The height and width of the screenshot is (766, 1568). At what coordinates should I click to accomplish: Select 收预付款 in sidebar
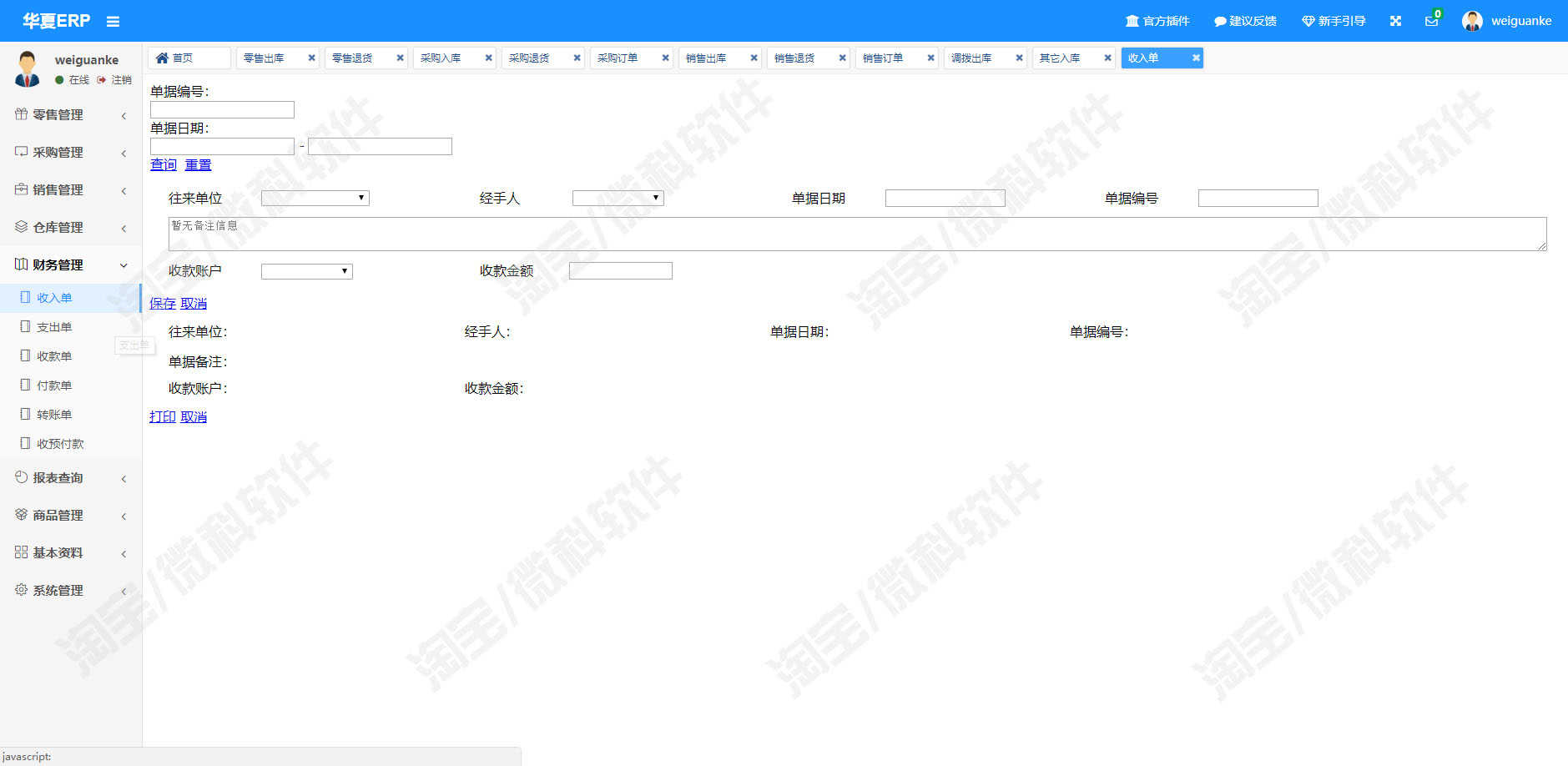pos(71,444)
